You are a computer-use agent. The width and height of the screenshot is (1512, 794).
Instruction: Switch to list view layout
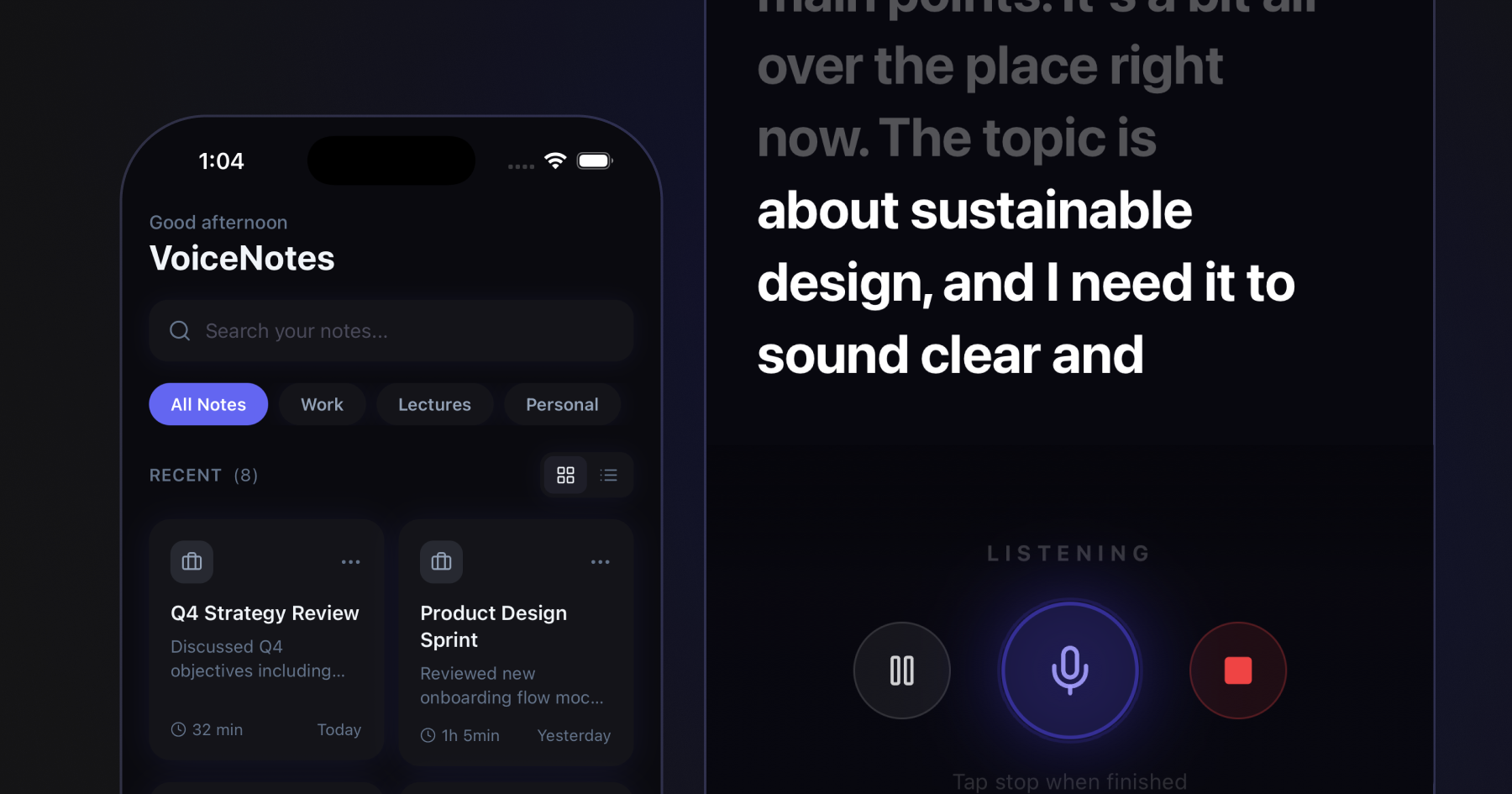[609, 476]
